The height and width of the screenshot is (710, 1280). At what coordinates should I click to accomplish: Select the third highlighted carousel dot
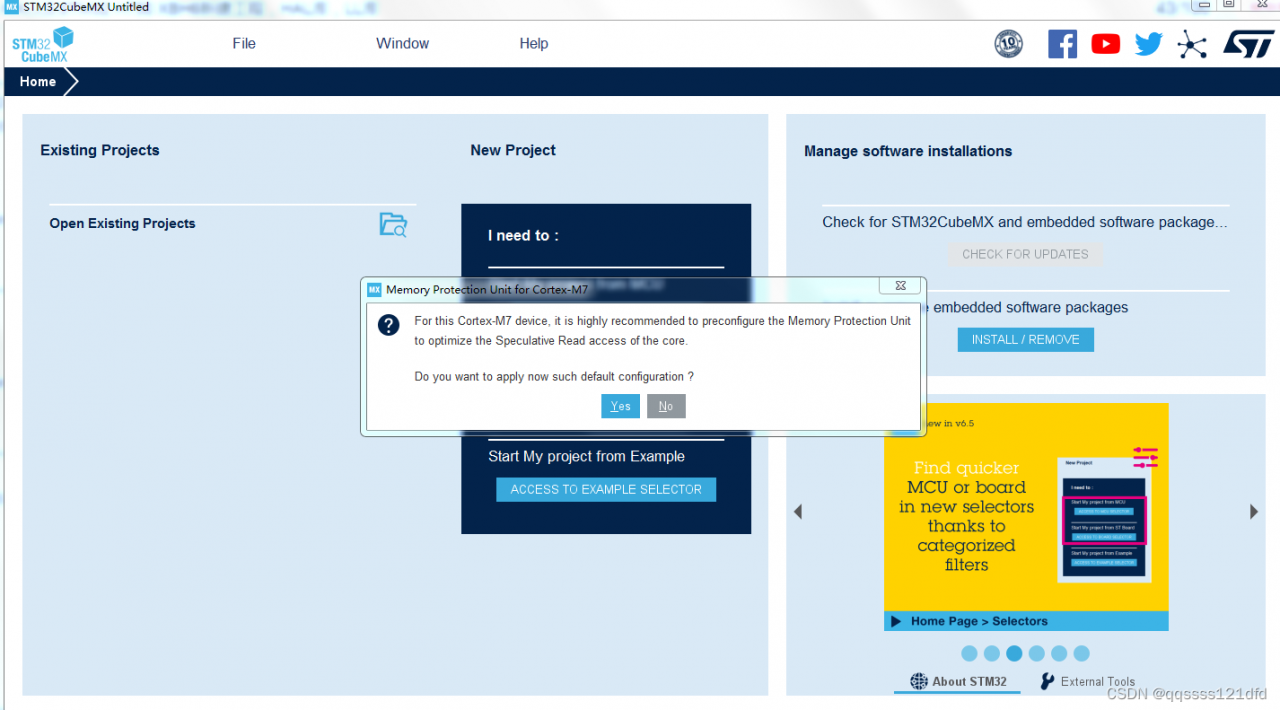(1014, 653)
